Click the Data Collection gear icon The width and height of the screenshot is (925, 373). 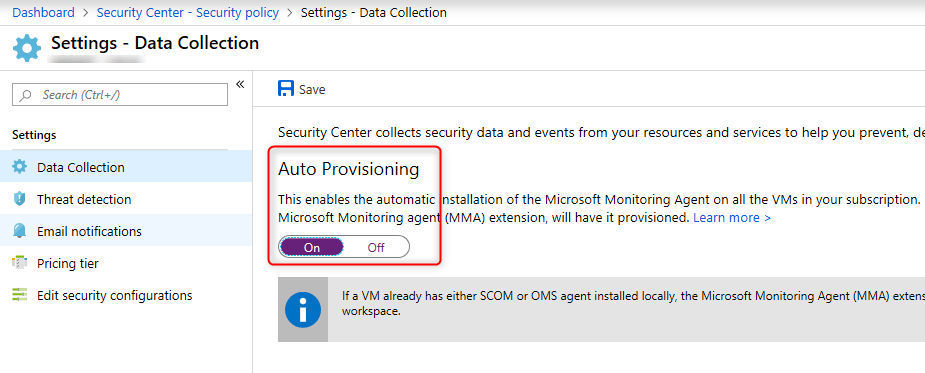pos(19,167)
